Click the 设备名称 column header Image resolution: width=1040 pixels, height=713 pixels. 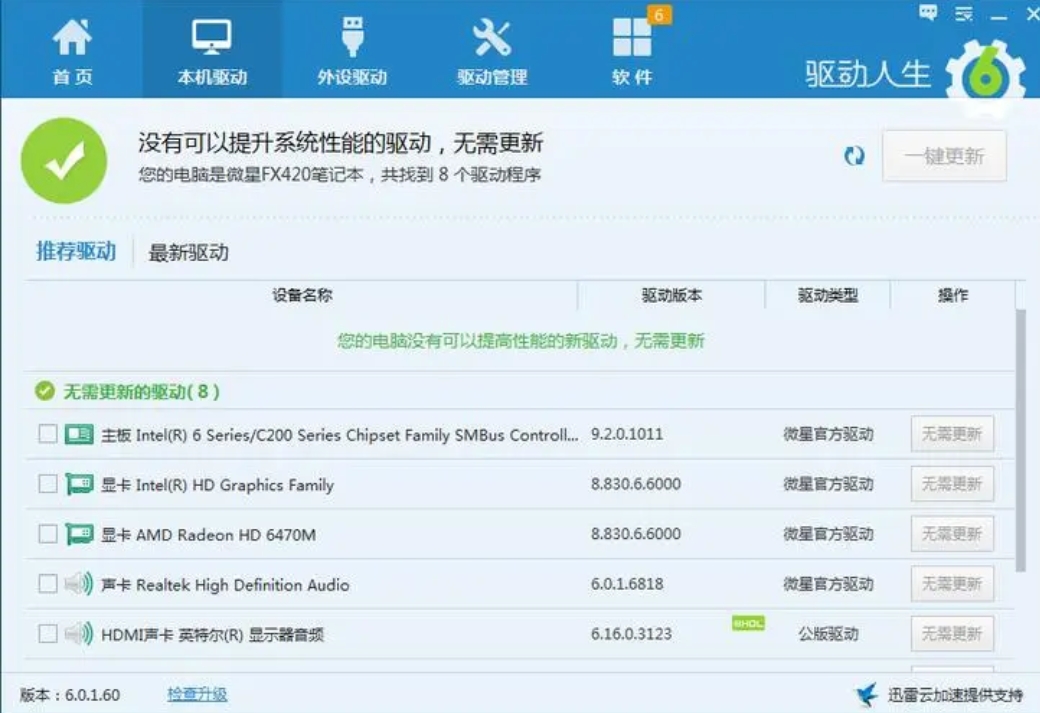[302, 295]
